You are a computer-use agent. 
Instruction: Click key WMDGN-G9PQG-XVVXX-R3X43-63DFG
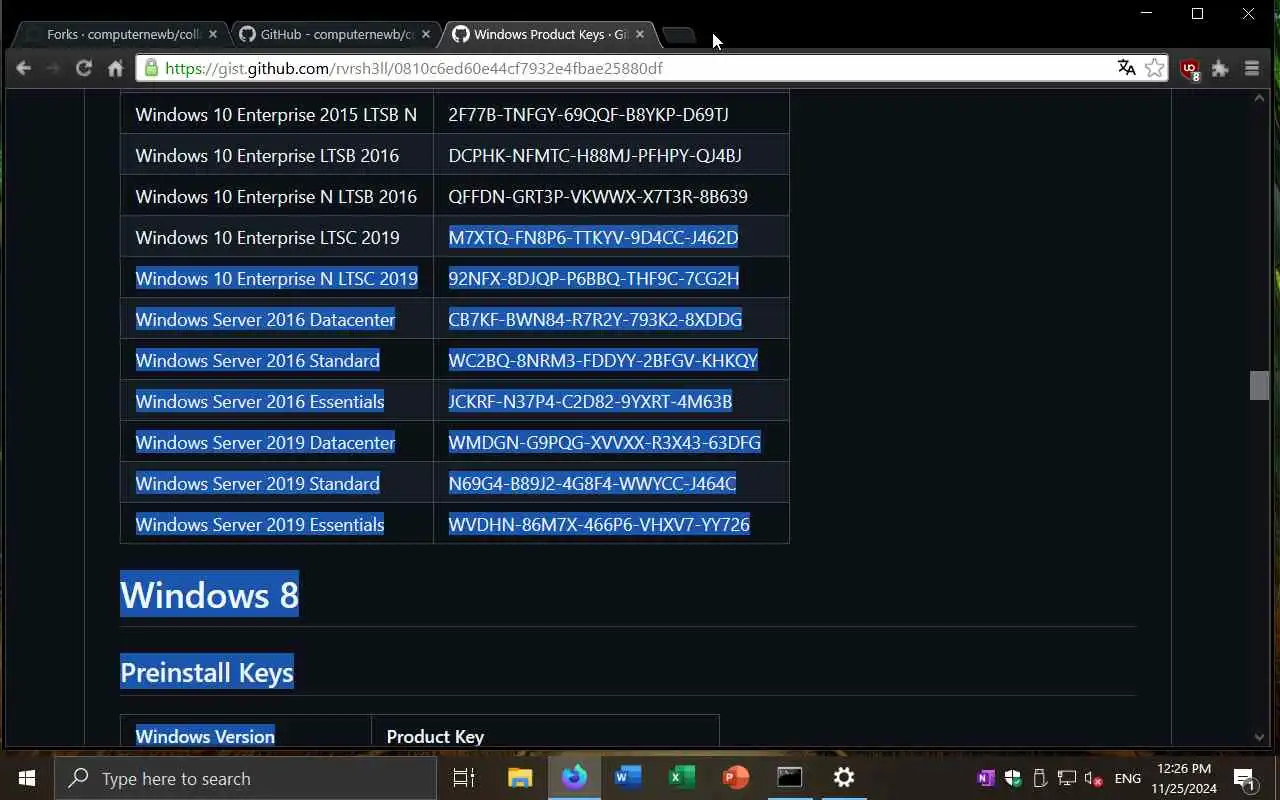pos(604,442)
